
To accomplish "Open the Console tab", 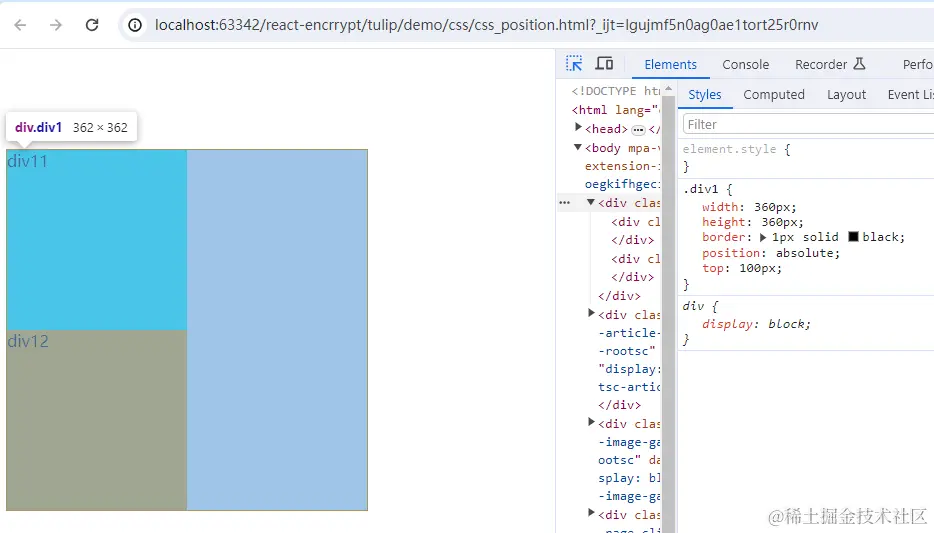I will [745, 64].
